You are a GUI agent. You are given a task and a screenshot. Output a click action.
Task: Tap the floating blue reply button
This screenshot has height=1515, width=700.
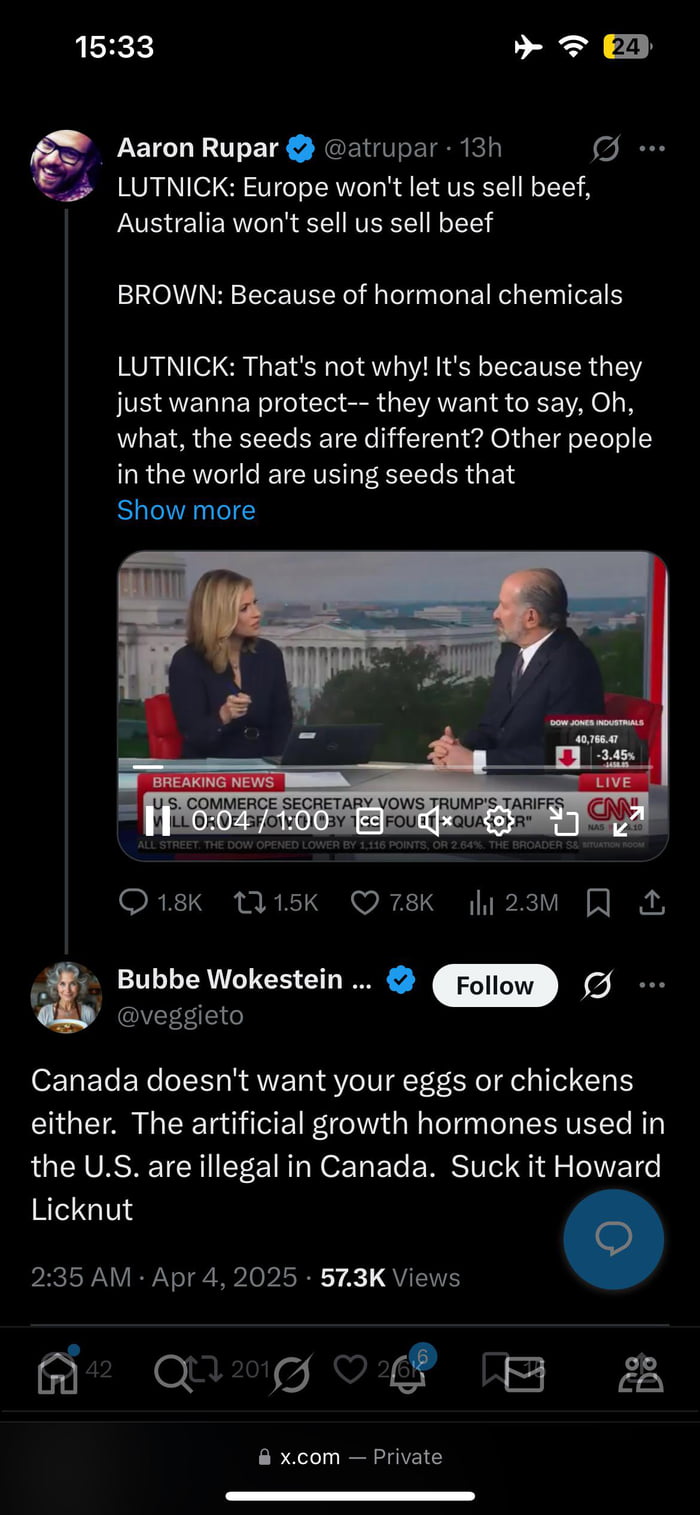[613, 1239]
